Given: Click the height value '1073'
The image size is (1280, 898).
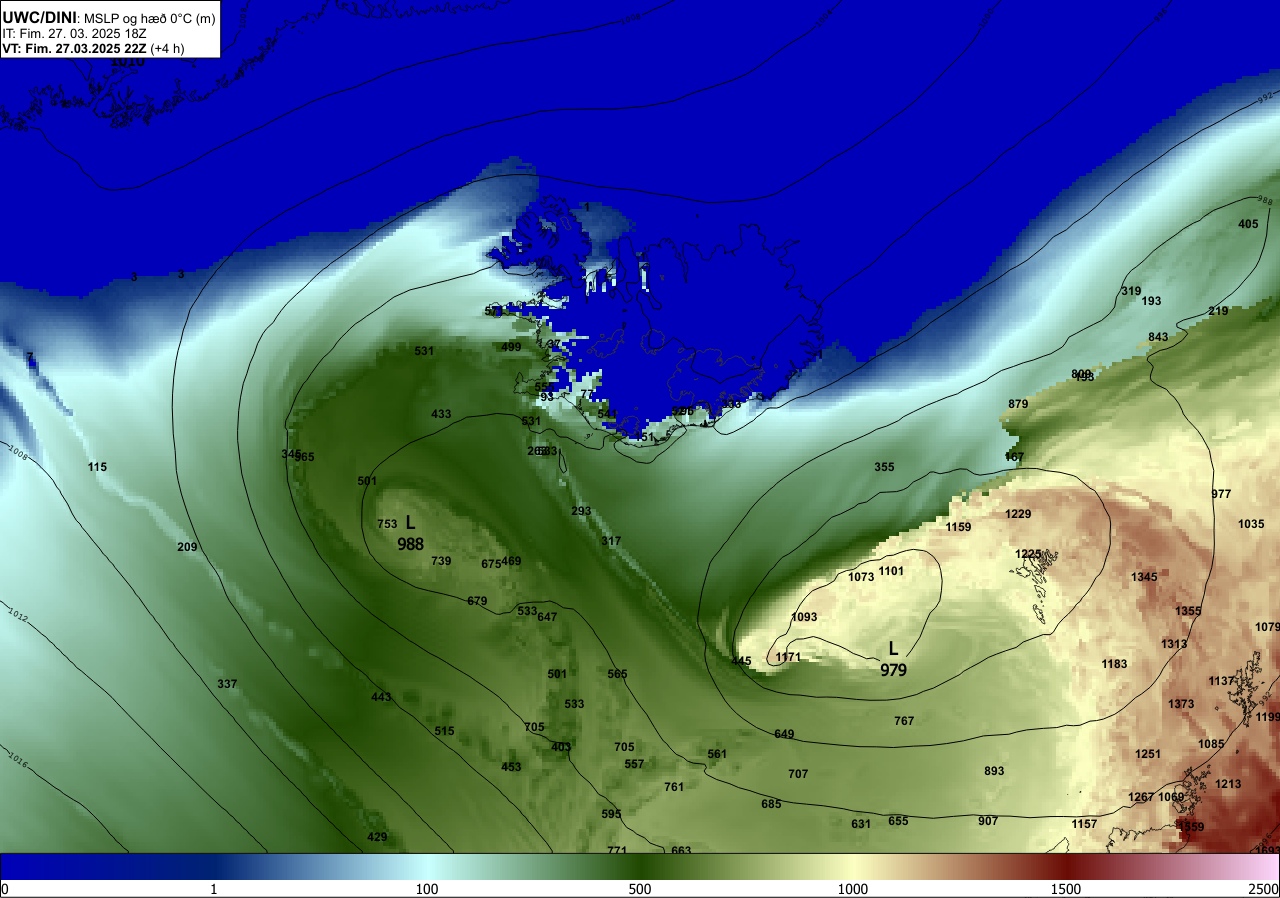Looking at the screenshot, I should coord(861,577).
